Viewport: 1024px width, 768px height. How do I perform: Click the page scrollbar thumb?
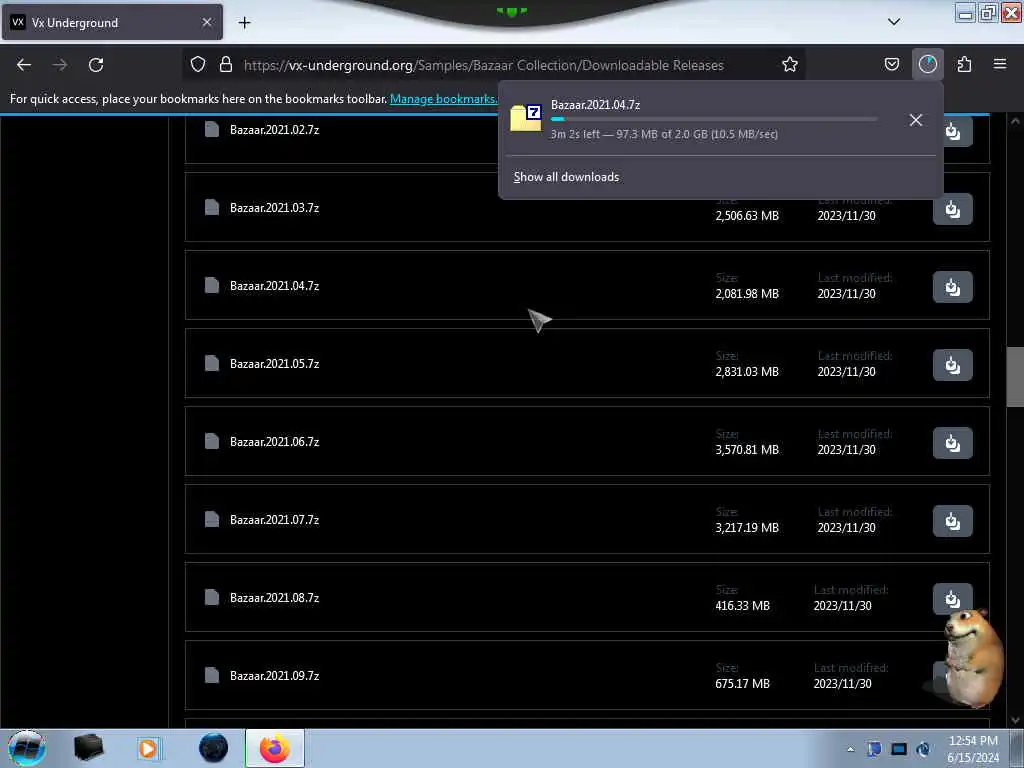tap(1015, 377)
